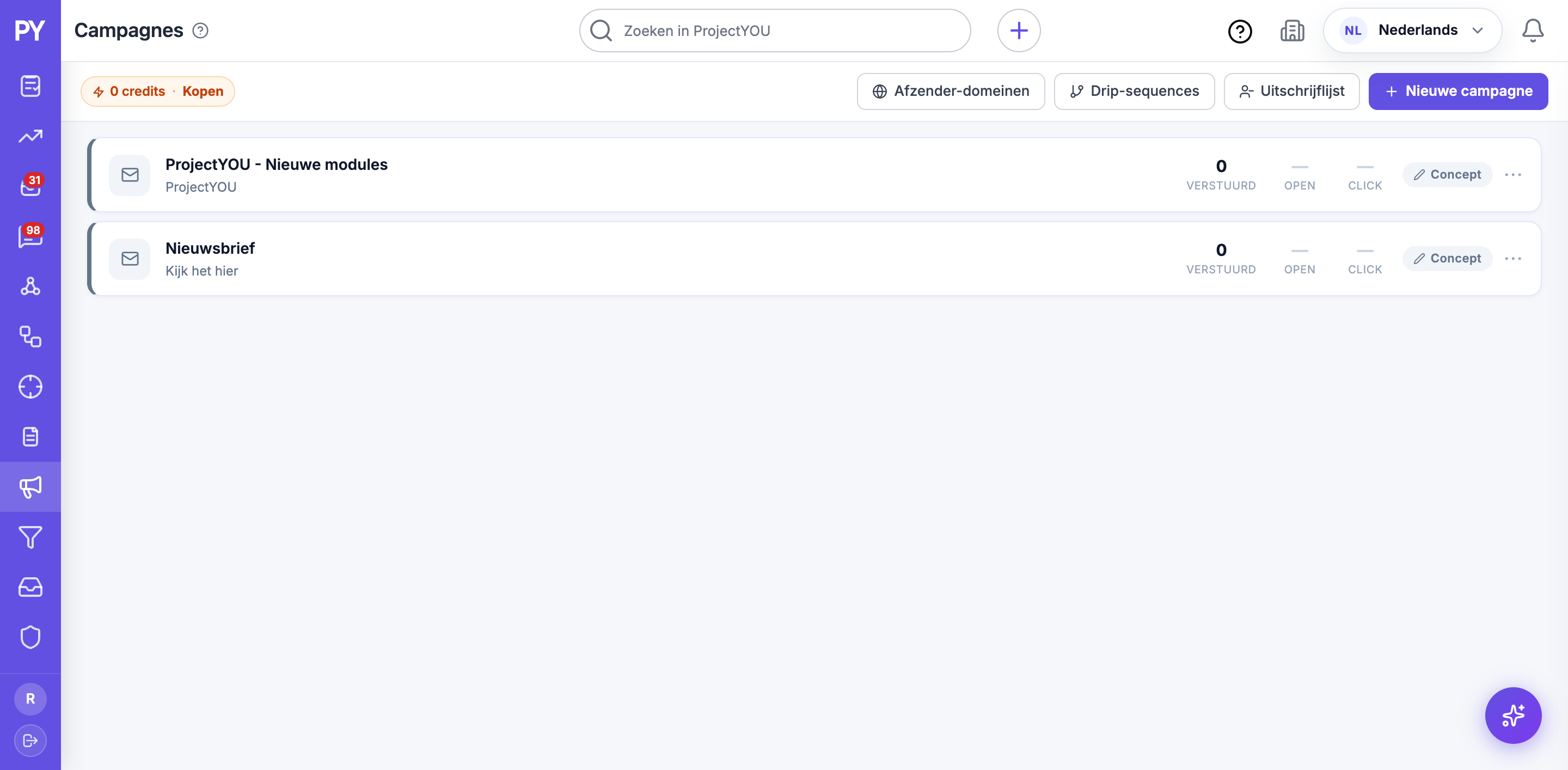This screenshot has width=1568, height=770.
Task: Open sidebar item with 31 badge
Action: pos(30,186)
